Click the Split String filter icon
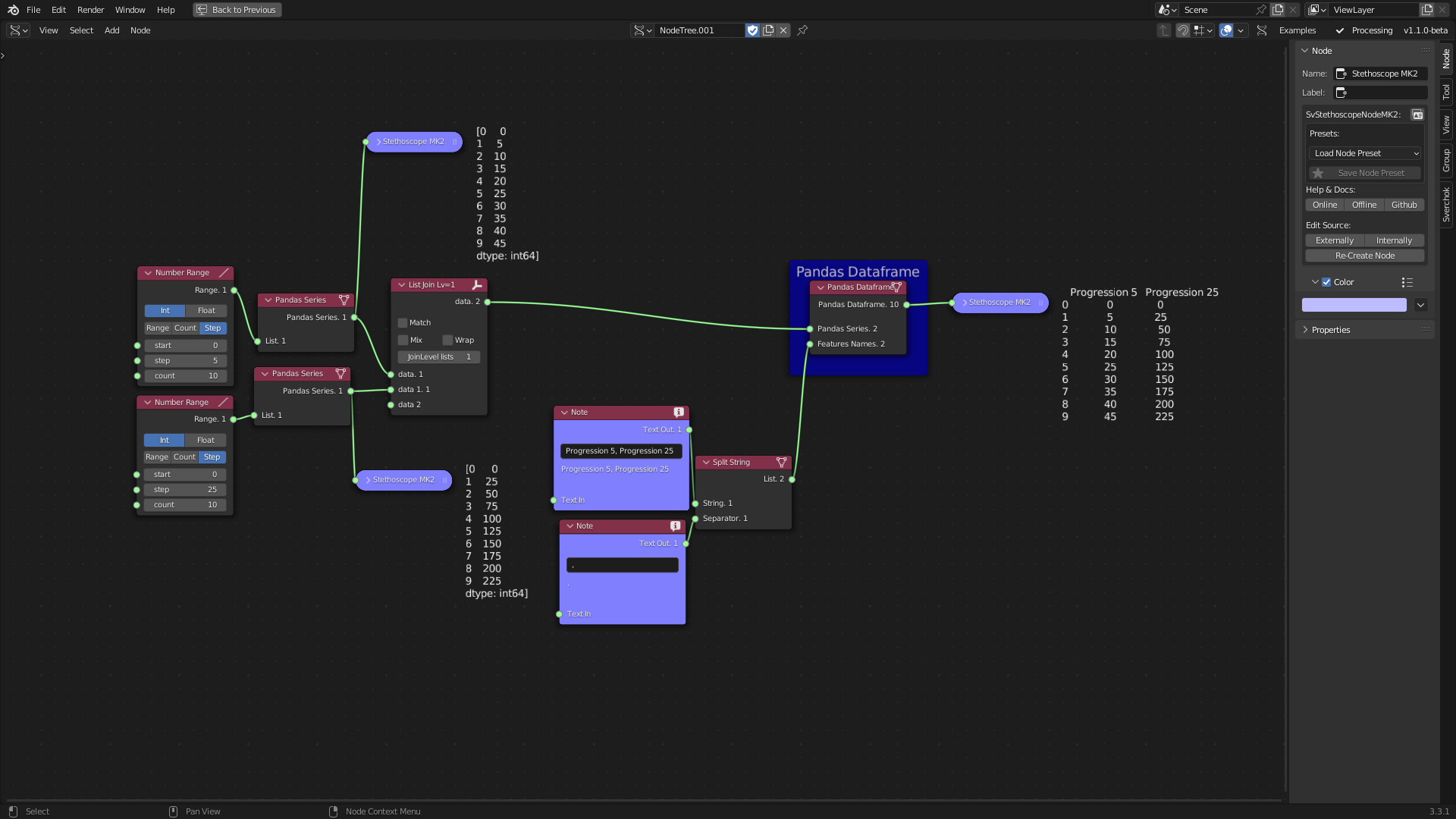The image size is (1456, 819). pyautogui.click(x=781, y=462)
